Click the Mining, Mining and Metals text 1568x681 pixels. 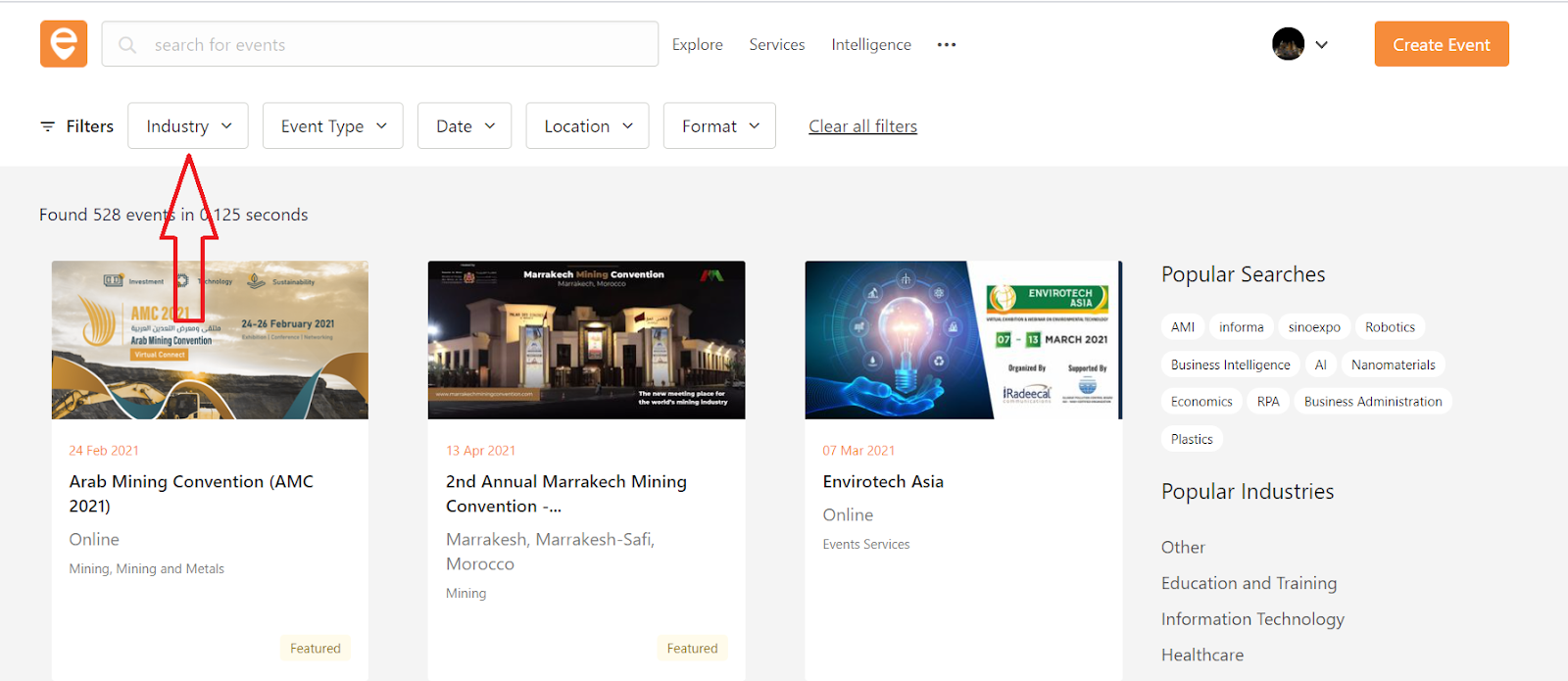147,569
